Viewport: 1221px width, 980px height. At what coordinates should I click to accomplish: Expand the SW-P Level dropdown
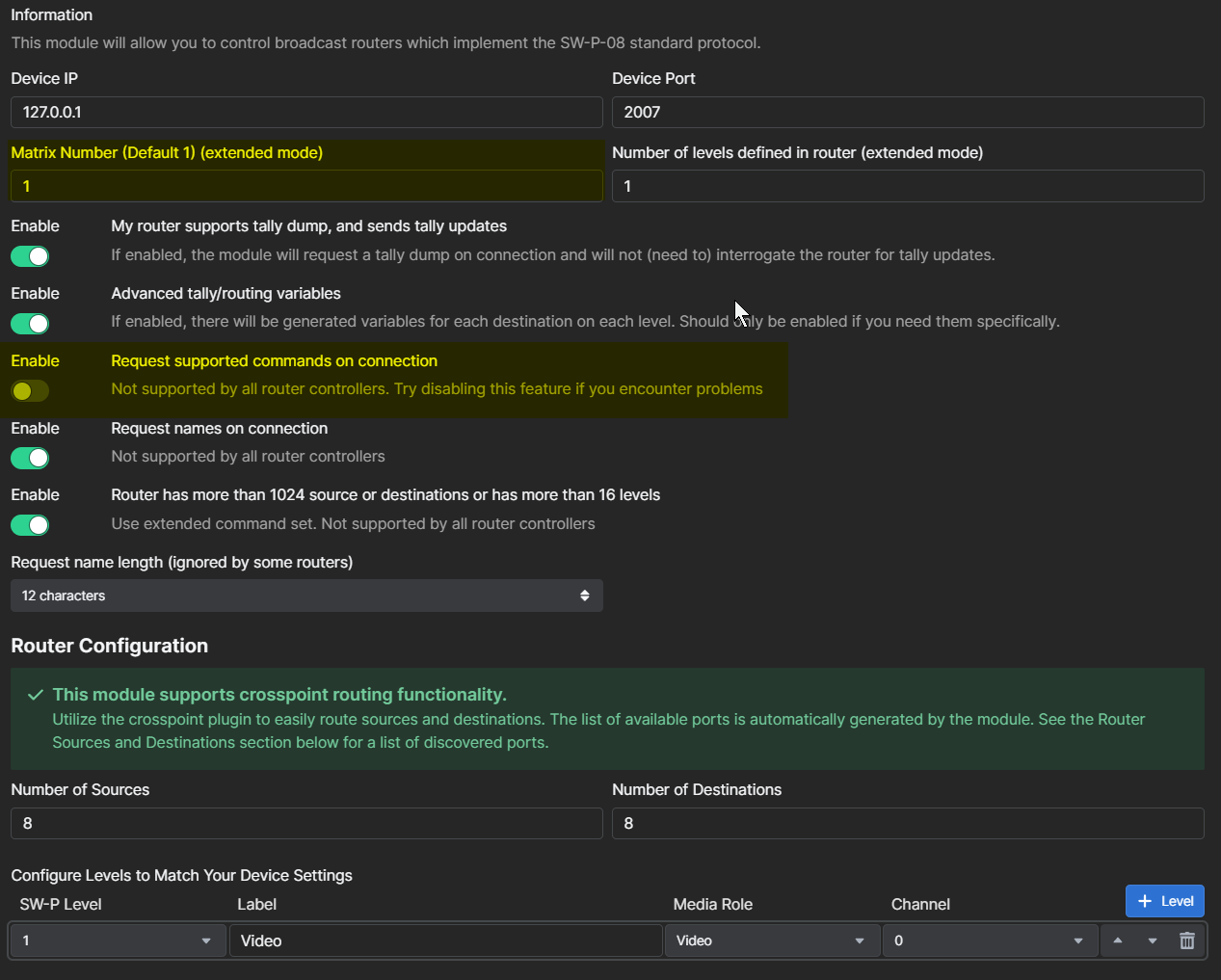coord(118,940)
